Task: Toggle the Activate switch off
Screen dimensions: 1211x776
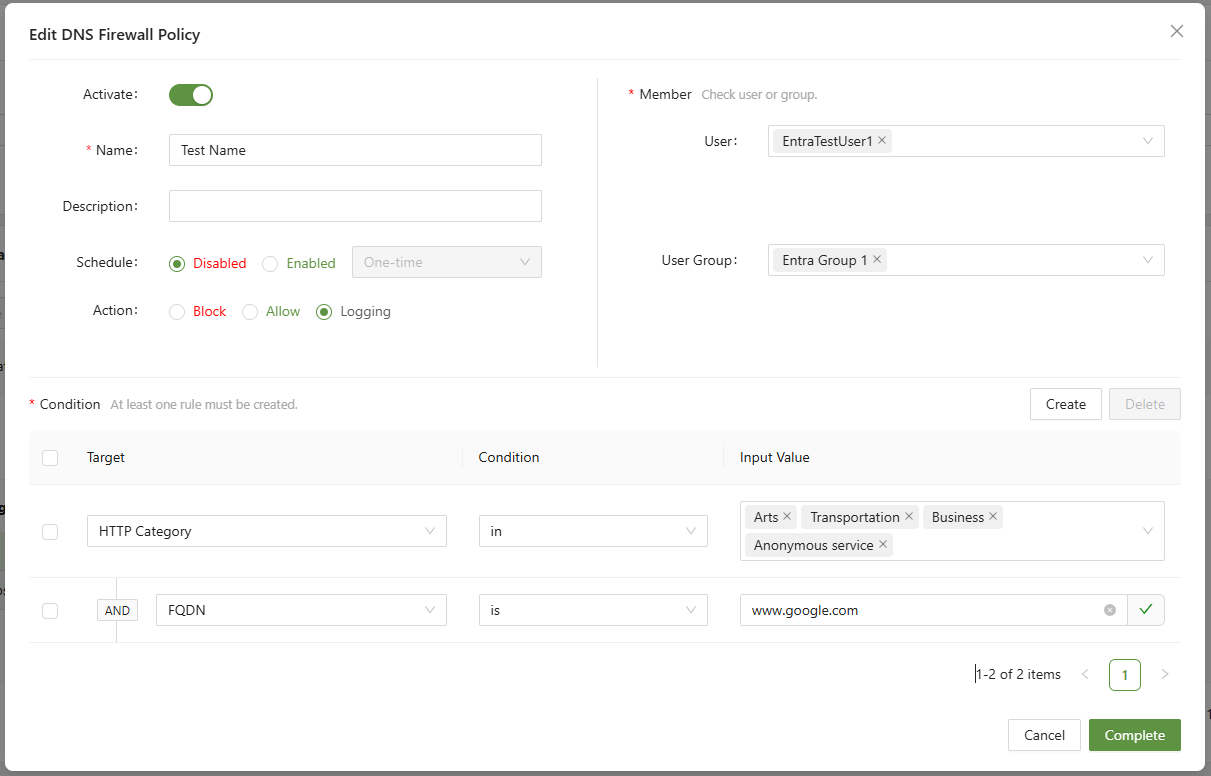Action: click(x=191, y=95)
